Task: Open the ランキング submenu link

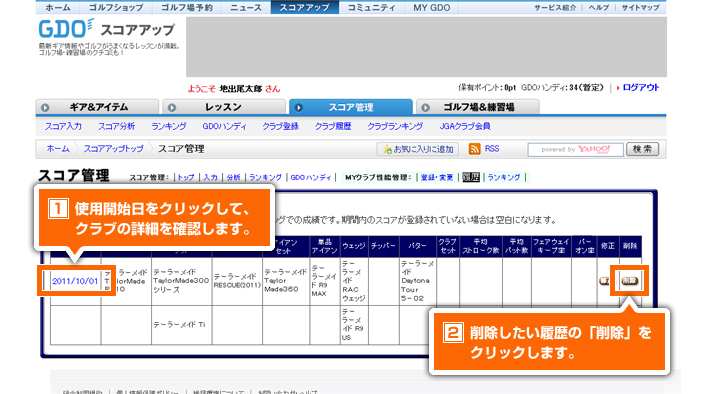Action: pos(169,126)
